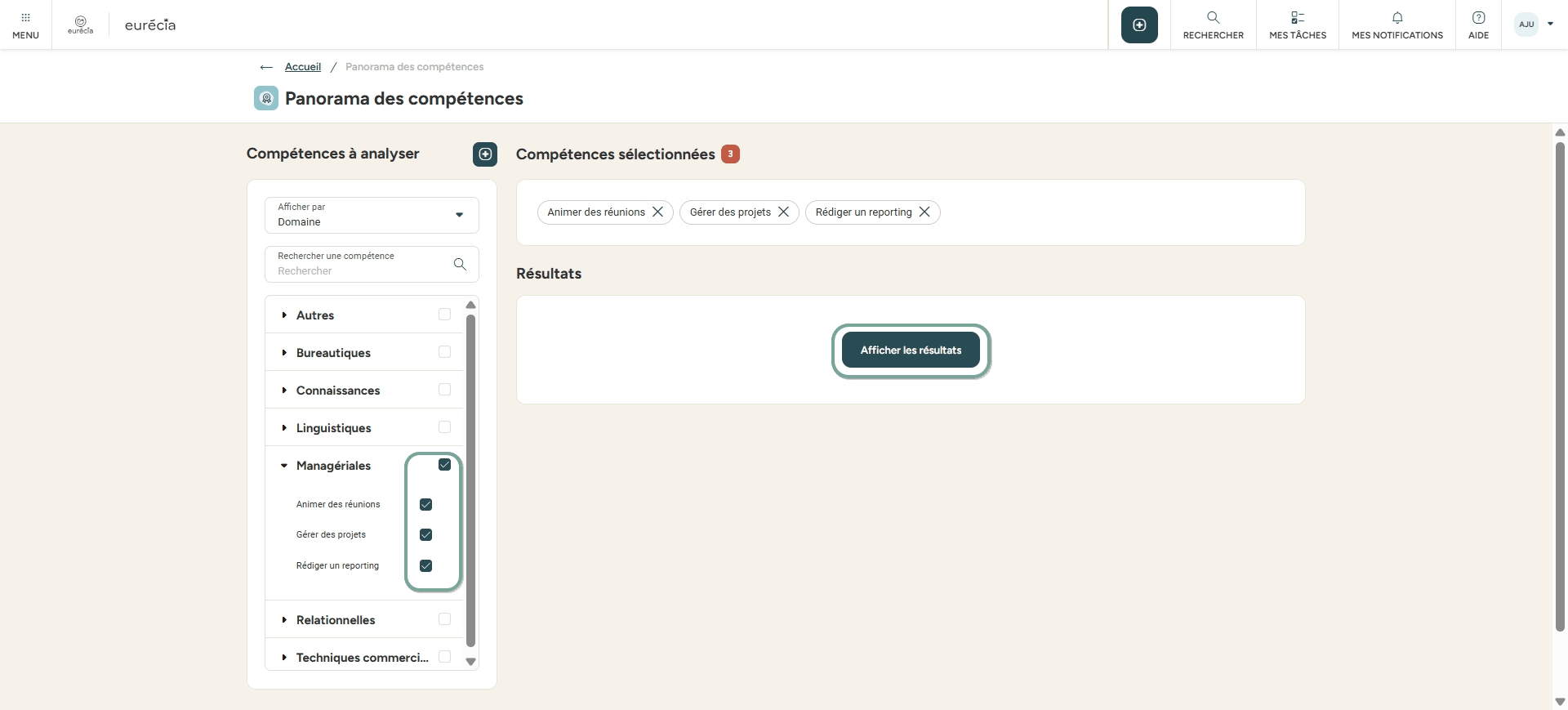The image size is (1568, 710).
Task: Click the plus icon beside Compétences à analyser
Action: point(485,154)
